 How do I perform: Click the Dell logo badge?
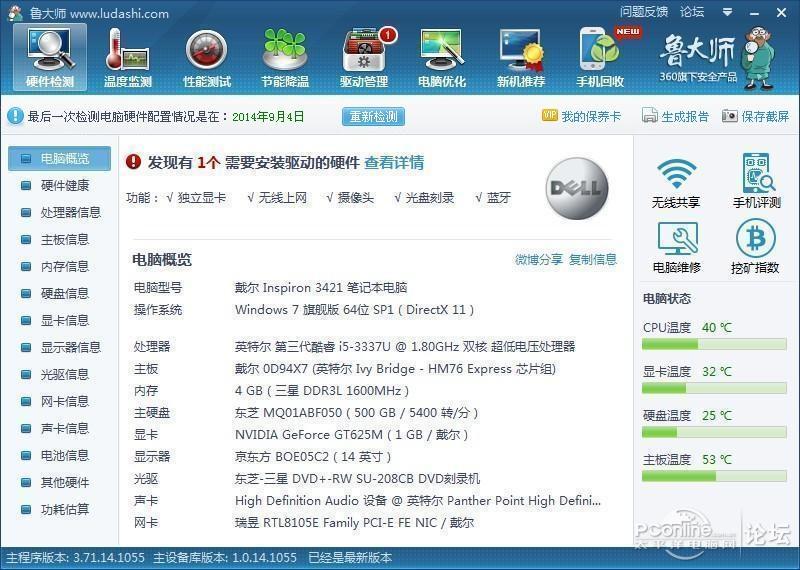pos(577,188)
